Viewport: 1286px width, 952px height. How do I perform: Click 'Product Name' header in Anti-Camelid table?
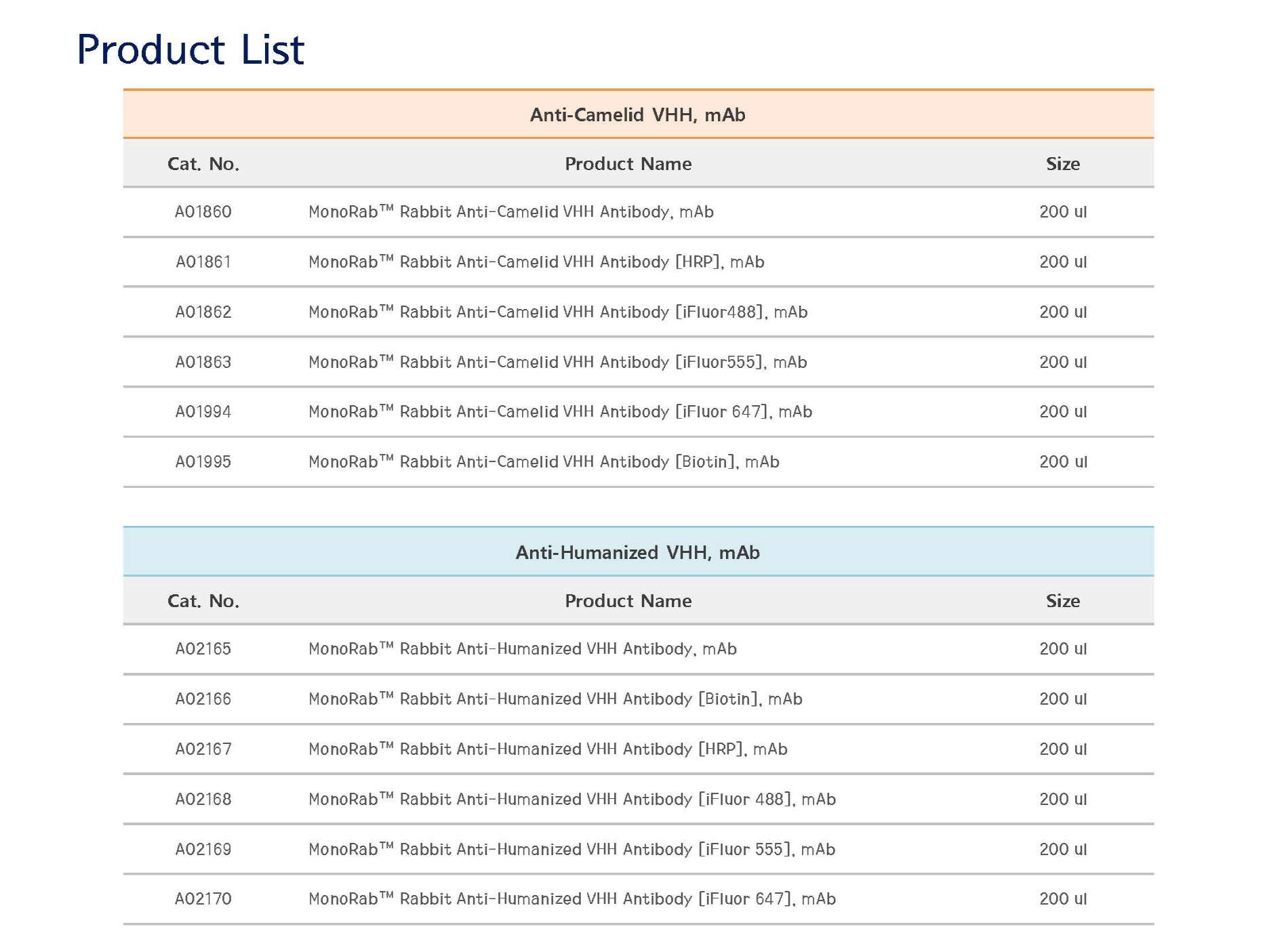[x=628, y=163]
